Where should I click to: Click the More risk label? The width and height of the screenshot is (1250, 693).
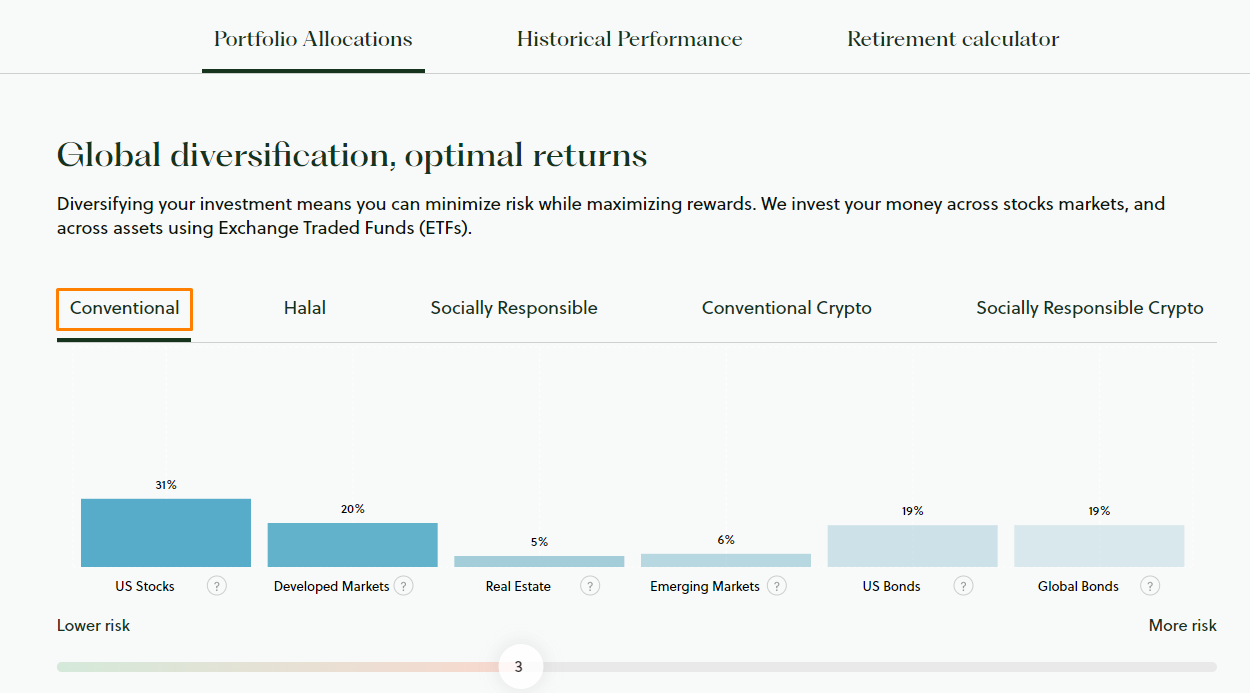(1182, 625)
